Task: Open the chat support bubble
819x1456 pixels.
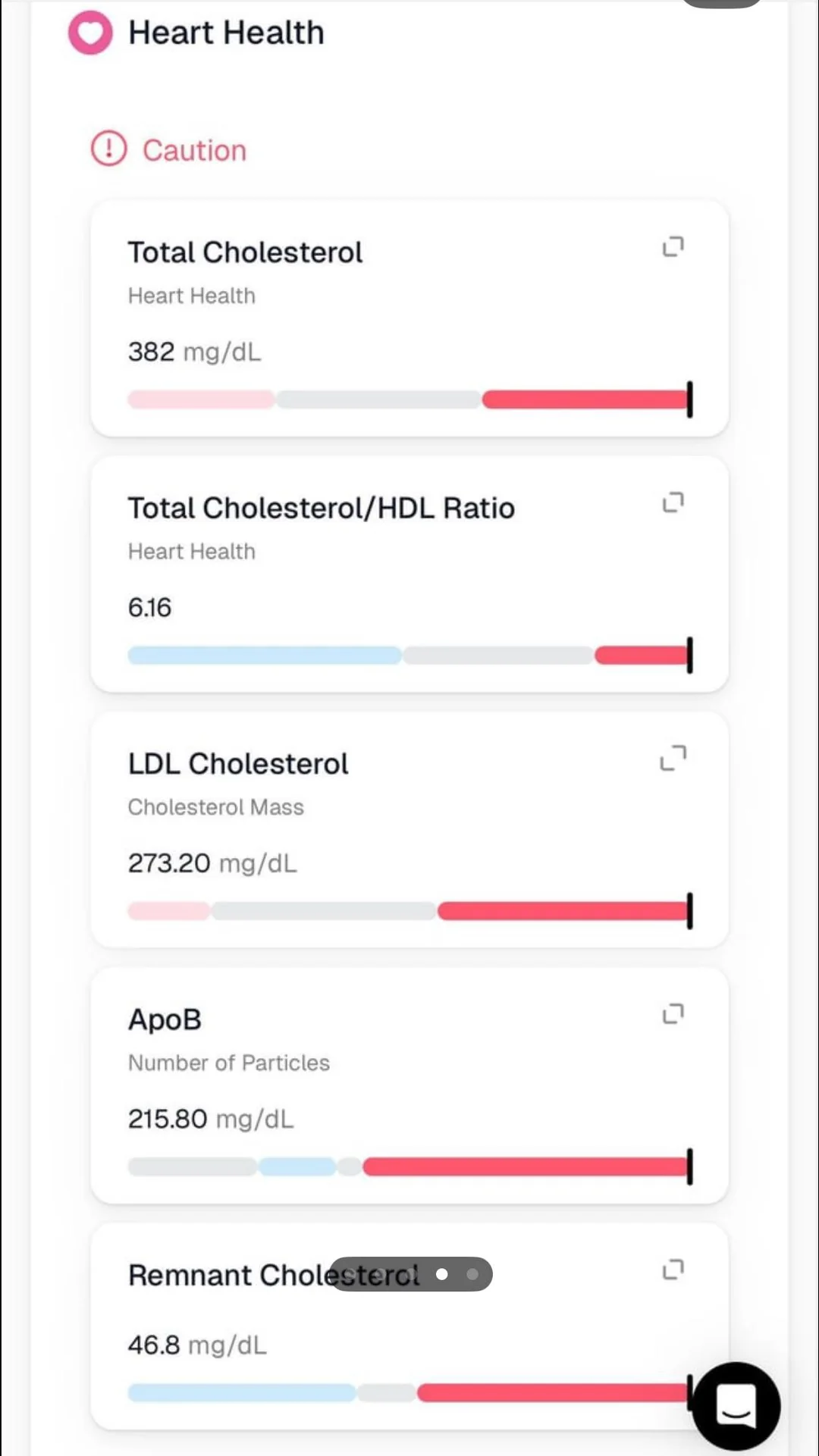Action: click(x=736, y=1407)
